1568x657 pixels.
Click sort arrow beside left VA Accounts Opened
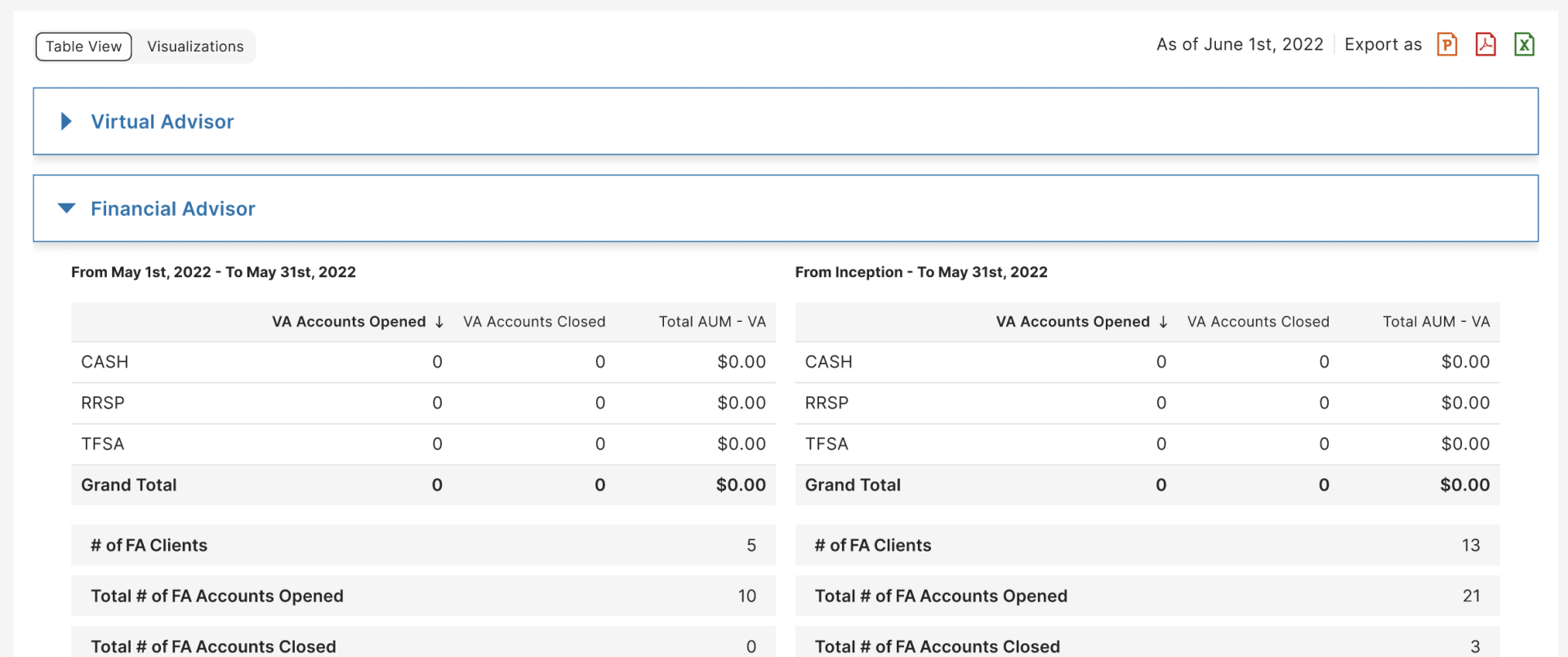pos(439,322)
